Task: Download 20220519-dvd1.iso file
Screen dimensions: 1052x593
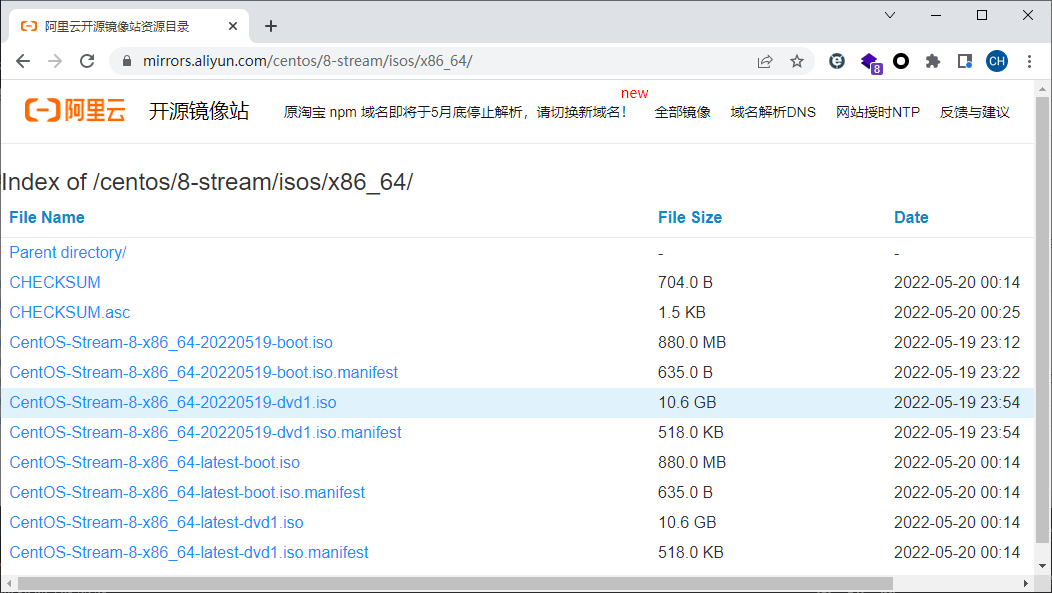Action: point(173,402)
